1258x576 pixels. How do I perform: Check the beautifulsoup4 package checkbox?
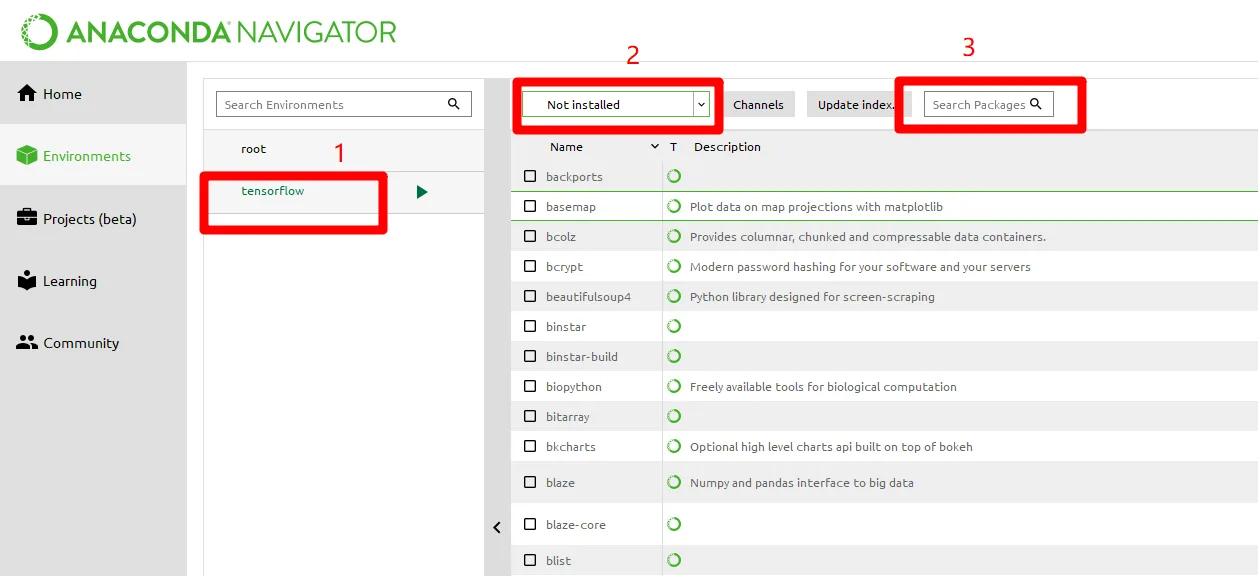(530, 296)
